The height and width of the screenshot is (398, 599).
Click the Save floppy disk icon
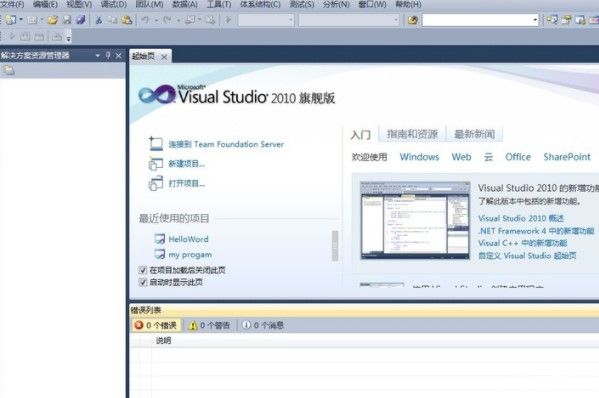(67, 20)
